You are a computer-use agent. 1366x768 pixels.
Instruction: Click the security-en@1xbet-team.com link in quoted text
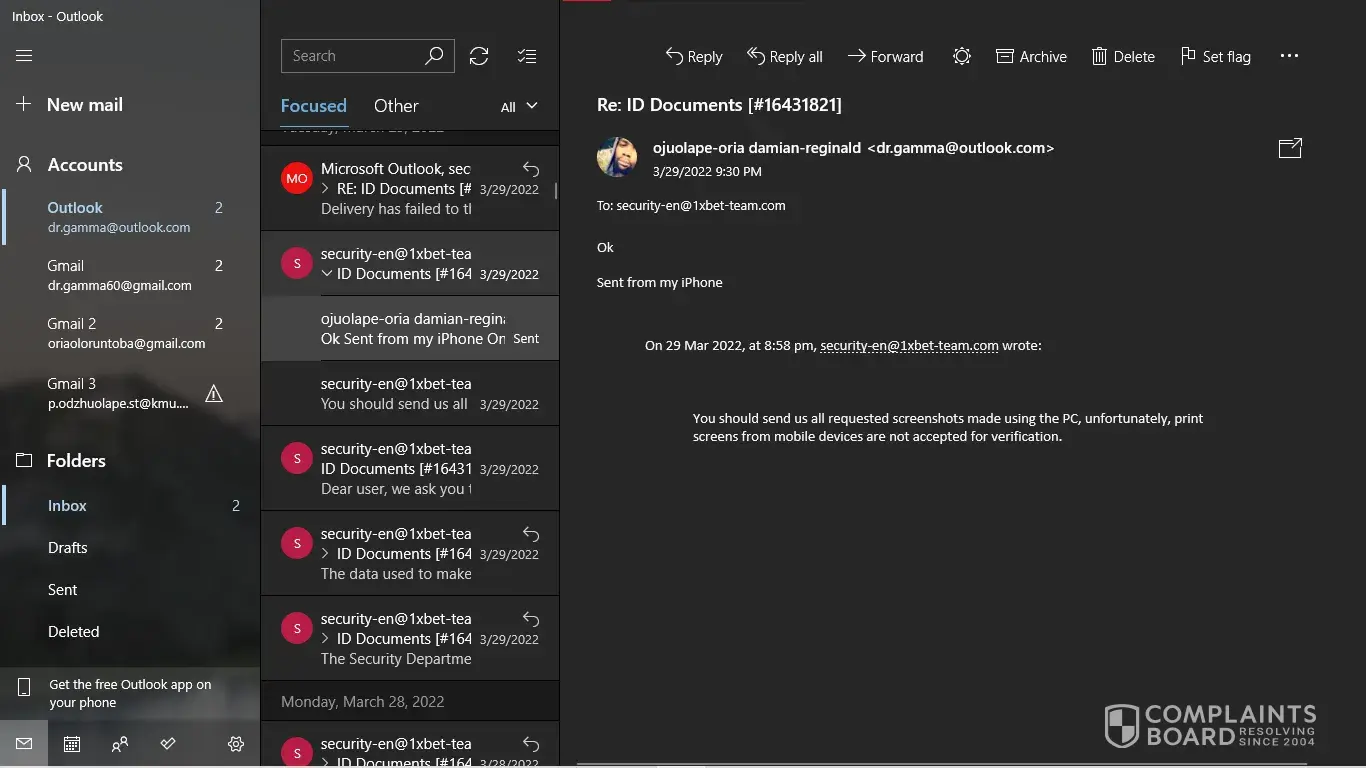[x=909, y=346]
